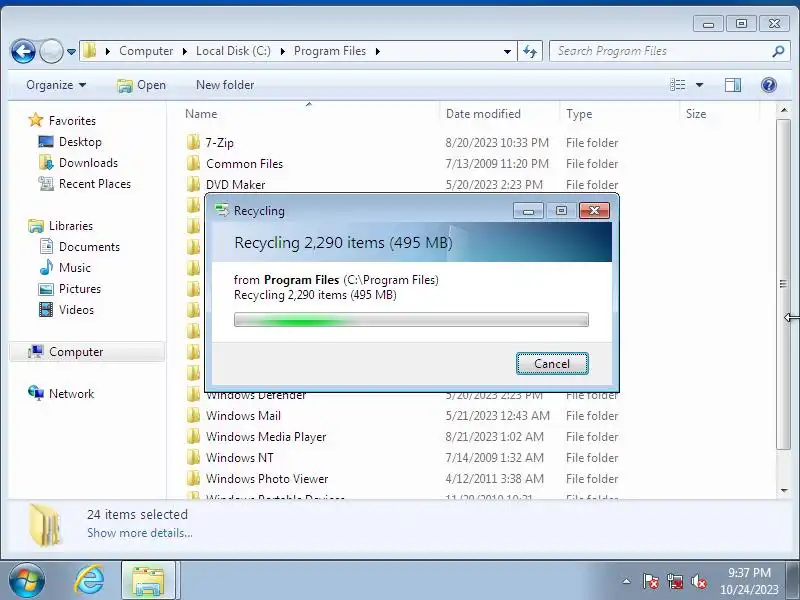The image size is (800, 600).
Task: Sort by the Name column header
Action: [x=201, y=114]
